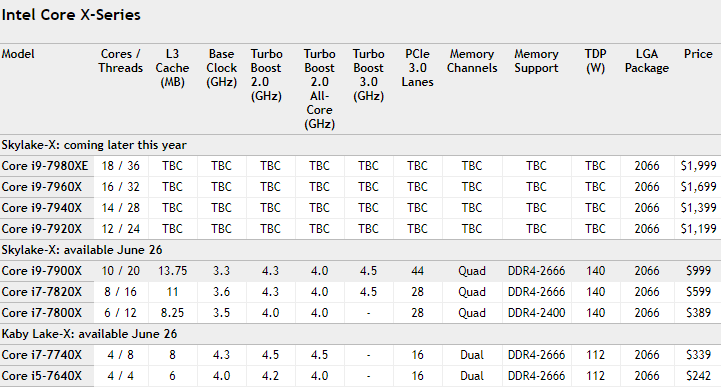Select DDR4-2400 memory support cell
The width and height of the screenshot is (721, 387).
click(536, 313)
